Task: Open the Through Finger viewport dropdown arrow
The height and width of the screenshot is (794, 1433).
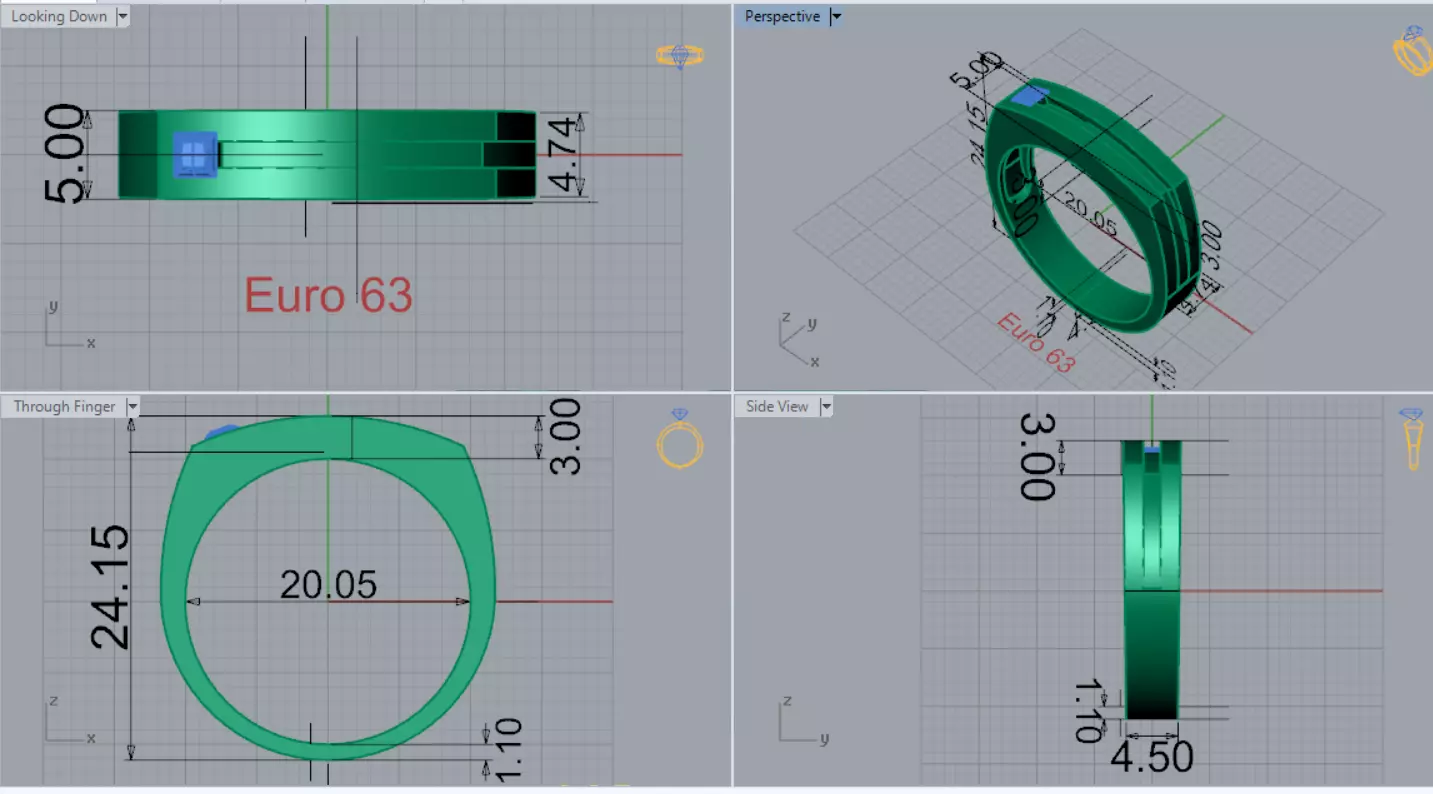Action: [x=132, y=406]
